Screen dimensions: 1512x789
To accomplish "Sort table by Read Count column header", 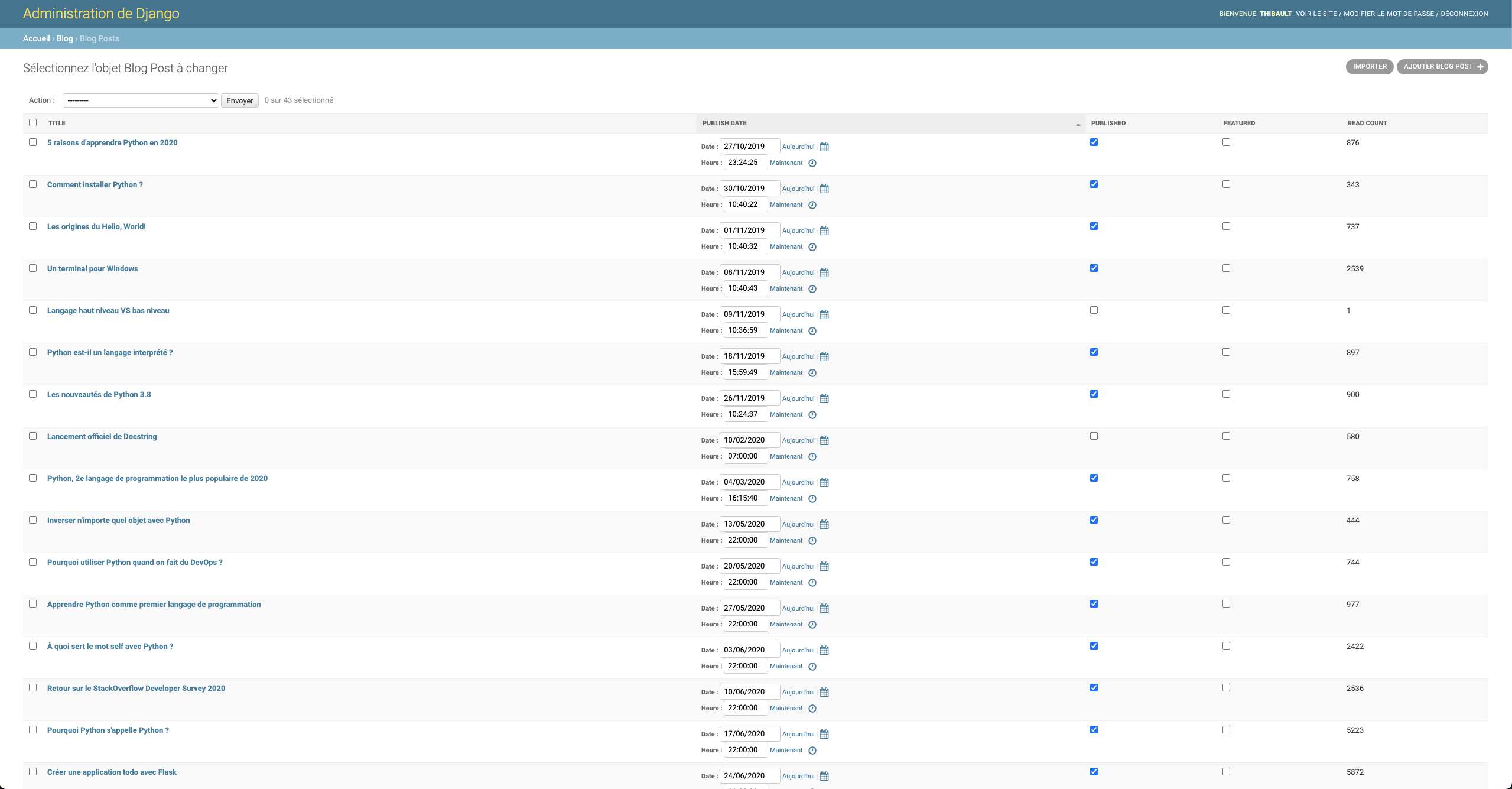I will pos(1367,123).
